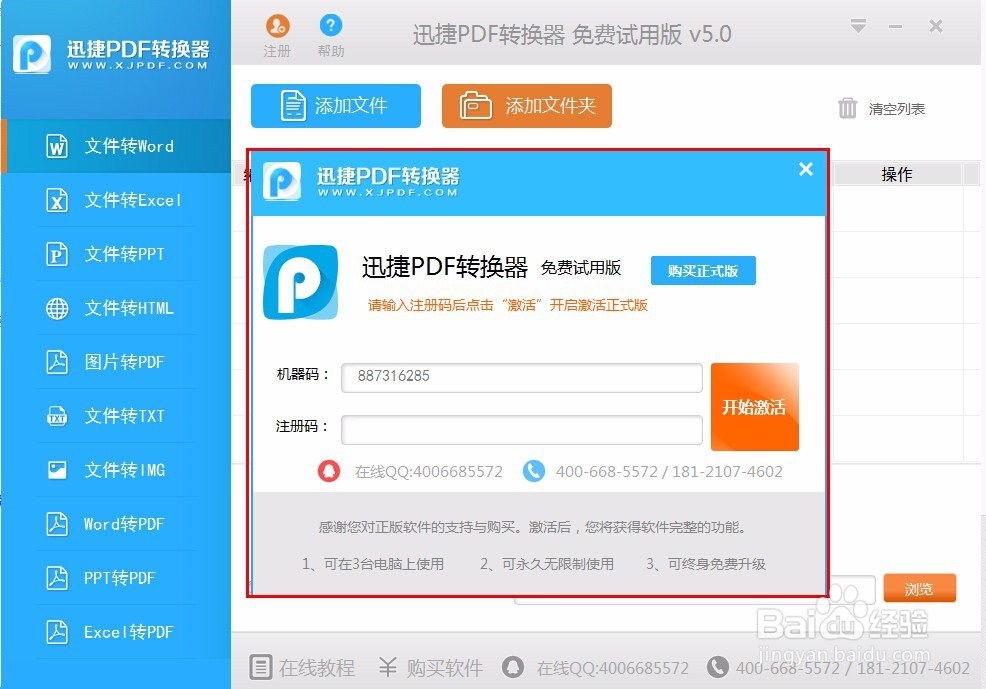Open the 帮助 help icon
Viewport: 986px width, 689px height.
pyautogui.click(x=331, y=26)
